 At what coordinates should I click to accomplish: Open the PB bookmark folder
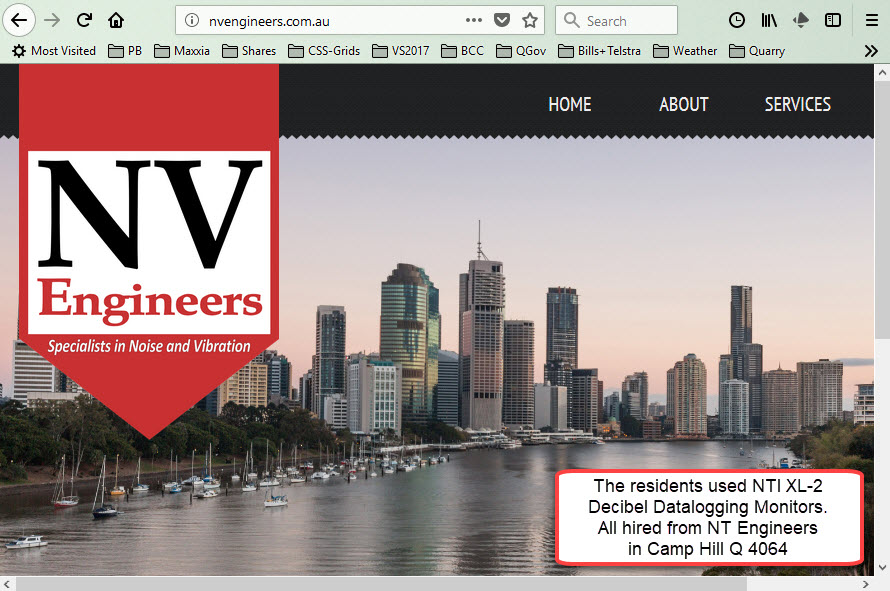[125, 51]
